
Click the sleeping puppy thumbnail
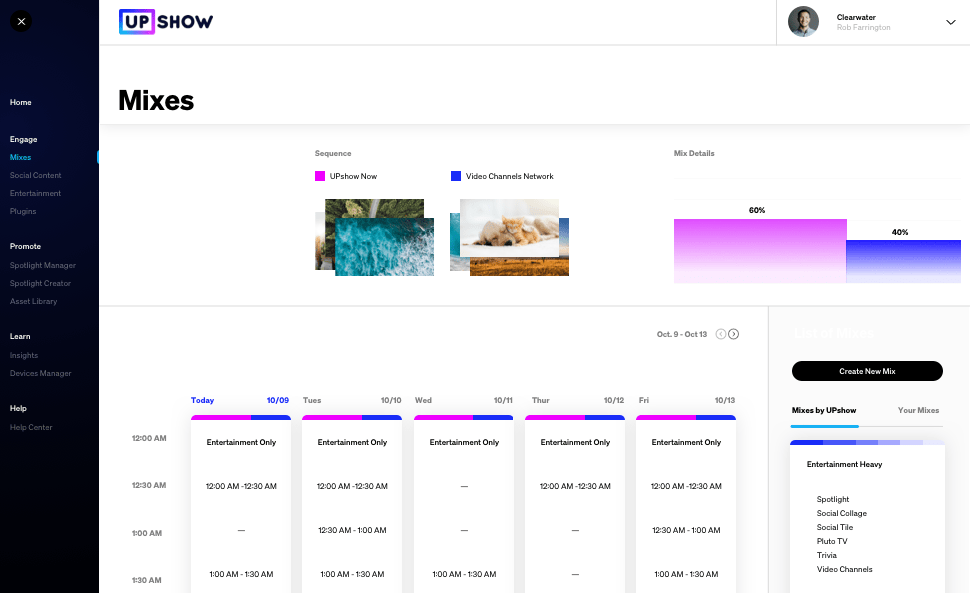click(x=509, y=228)
